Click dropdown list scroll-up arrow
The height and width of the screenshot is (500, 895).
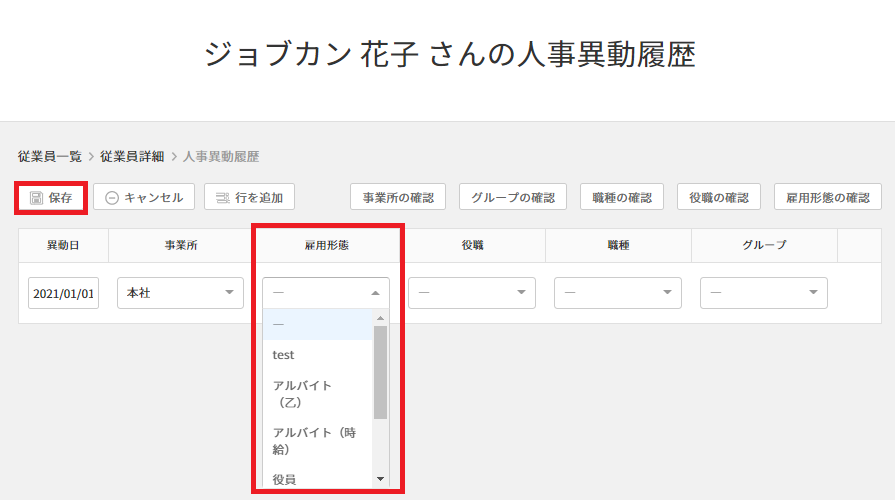(381, 318)
